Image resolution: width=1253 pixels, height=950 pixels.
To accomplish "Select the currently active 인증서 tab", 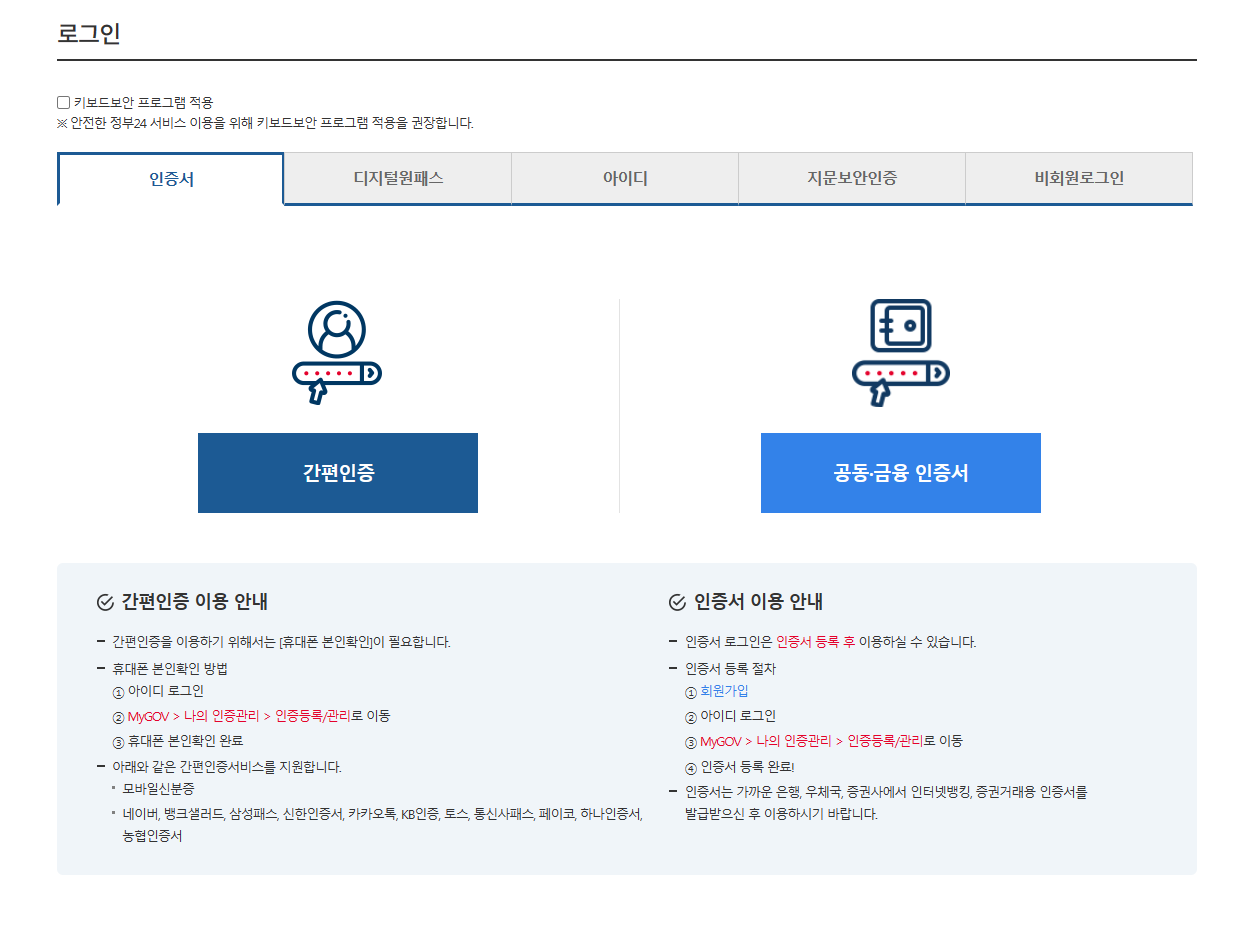I will pyautogui.click(x=171, y=178).
